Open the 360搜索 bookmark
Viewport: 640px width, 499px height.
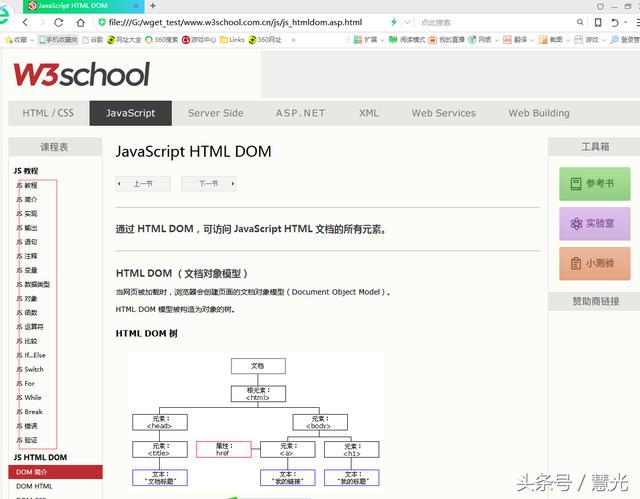(162, 40)
